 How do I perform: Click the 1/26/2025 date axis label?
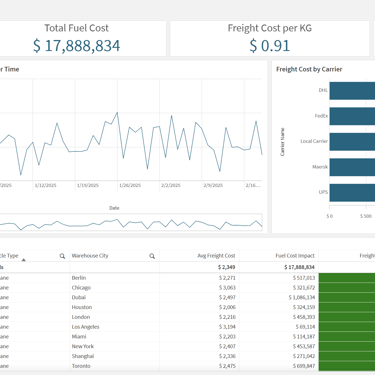click(130, 185)
